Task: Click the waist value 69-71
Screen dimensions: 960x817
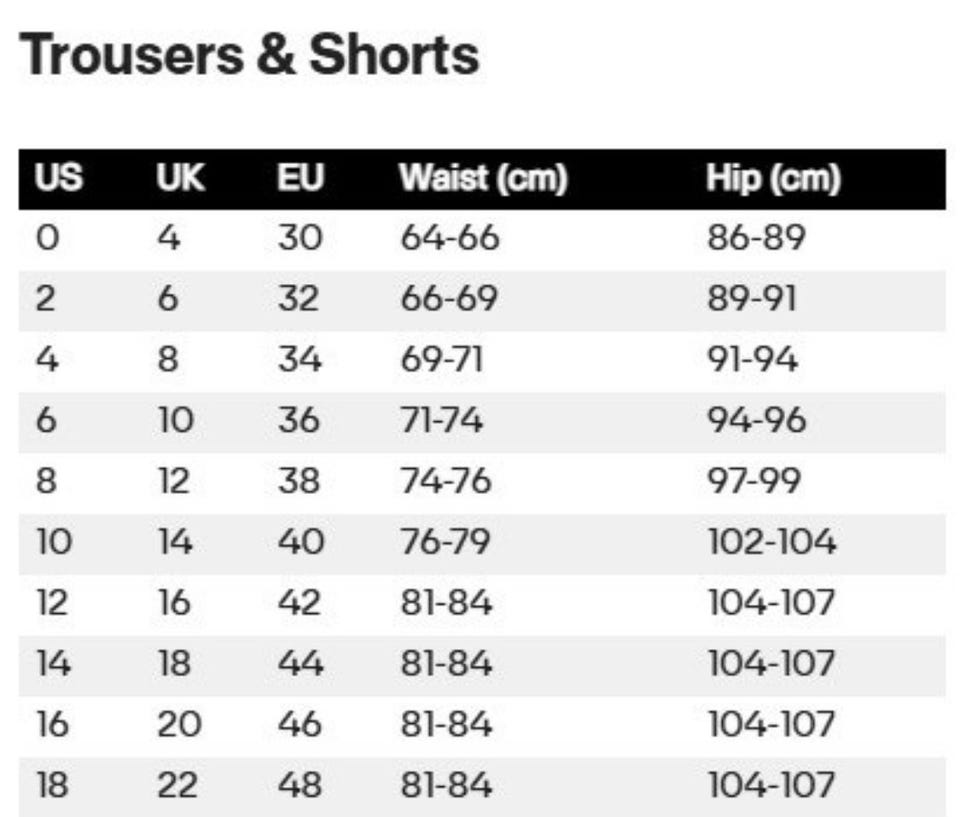Action: coord(441,360)
